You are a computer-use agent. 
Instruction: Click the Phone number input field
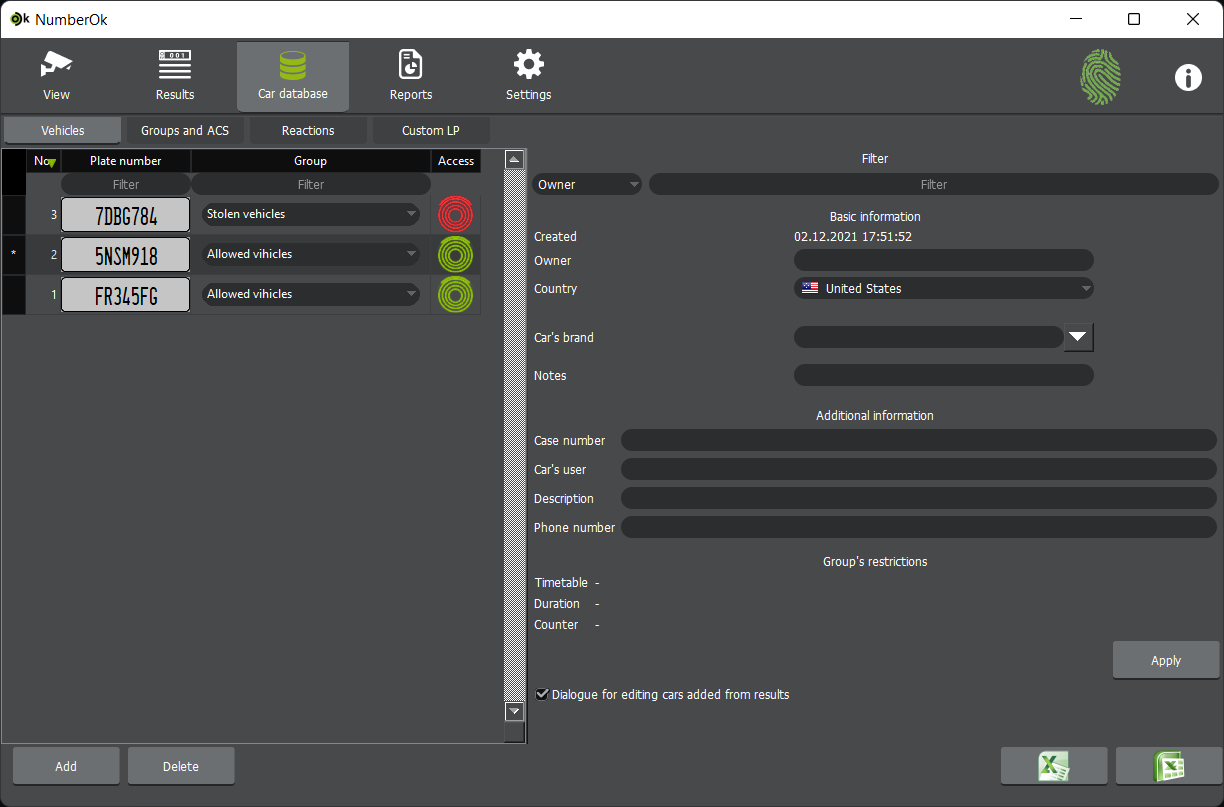[x=919, y=527]
